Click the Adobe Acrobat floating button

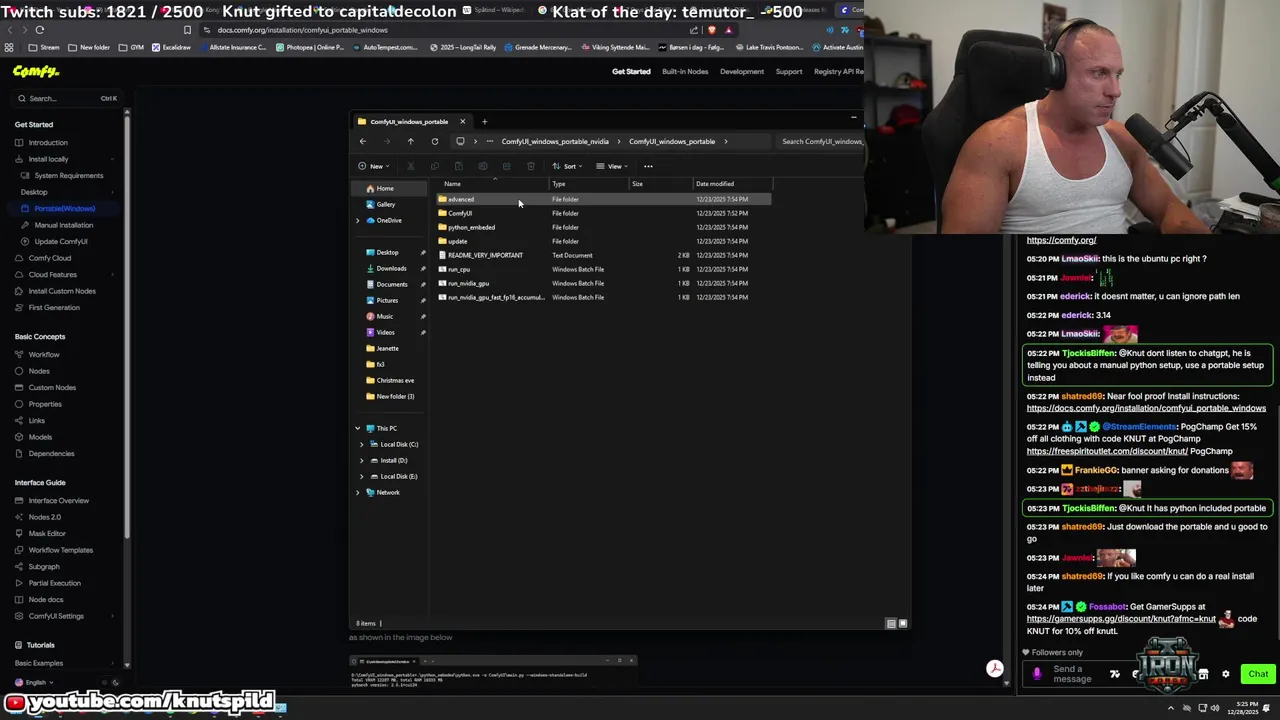tap(994, 669)
